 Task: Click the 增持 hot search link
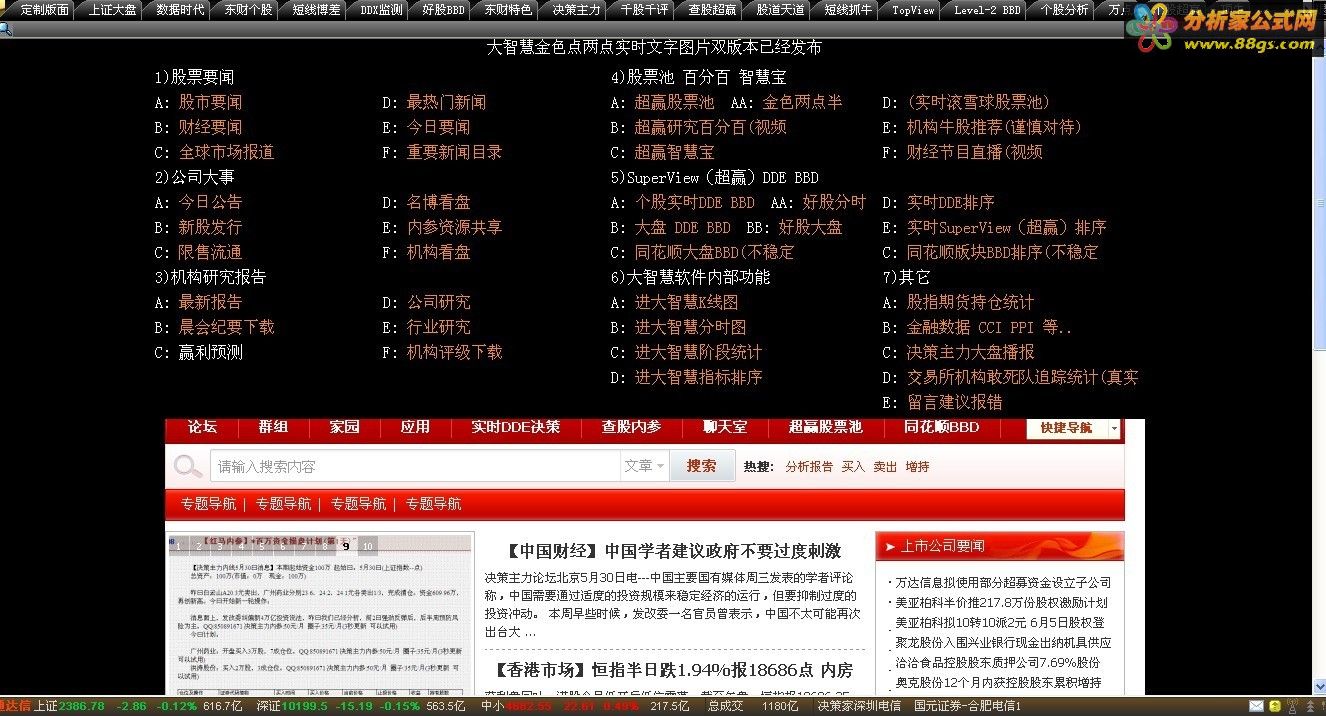click(x=917, y=467)
